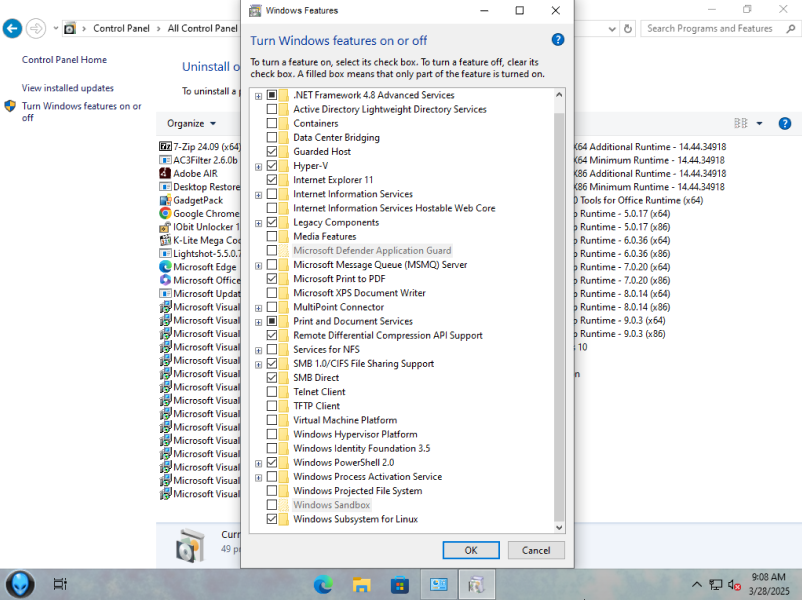Screen dimensions: 802x600
Task: Expand SMB 1.0/CIFS File Sharing Support
Action: pos(258,365)
